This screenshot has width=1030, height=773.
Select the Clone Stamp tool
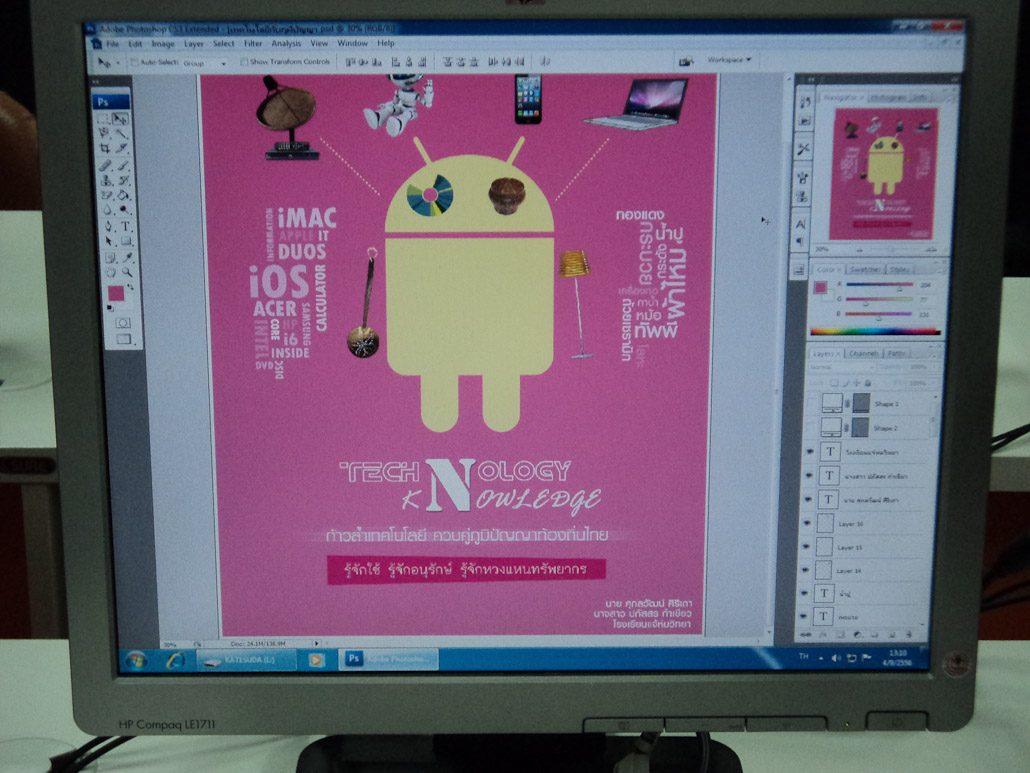106,180
